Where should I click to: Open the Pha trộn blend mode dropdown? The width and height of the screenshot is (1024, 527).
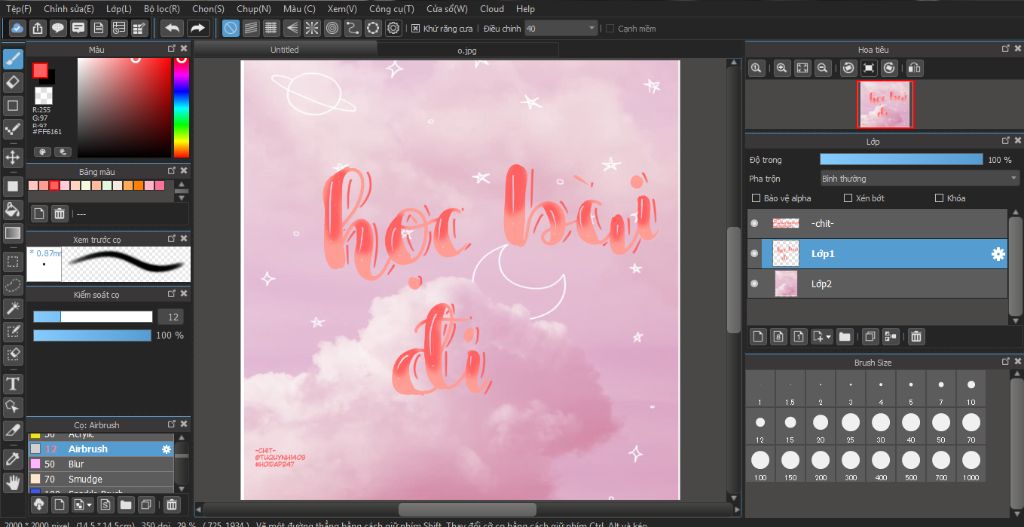[920, 178]
